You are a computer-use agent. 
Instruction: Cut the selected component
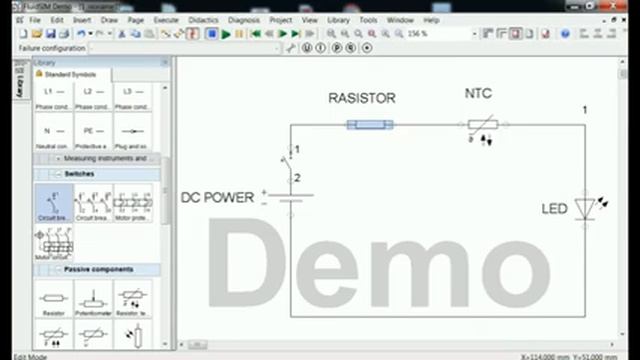[122, 34]
